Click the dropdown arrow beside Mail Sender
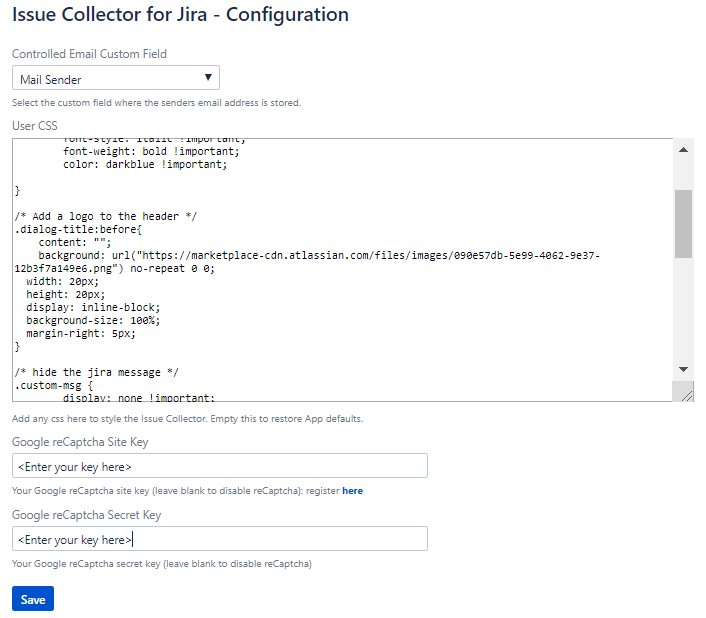The image size is (706, 618). [x=208, y=78]
